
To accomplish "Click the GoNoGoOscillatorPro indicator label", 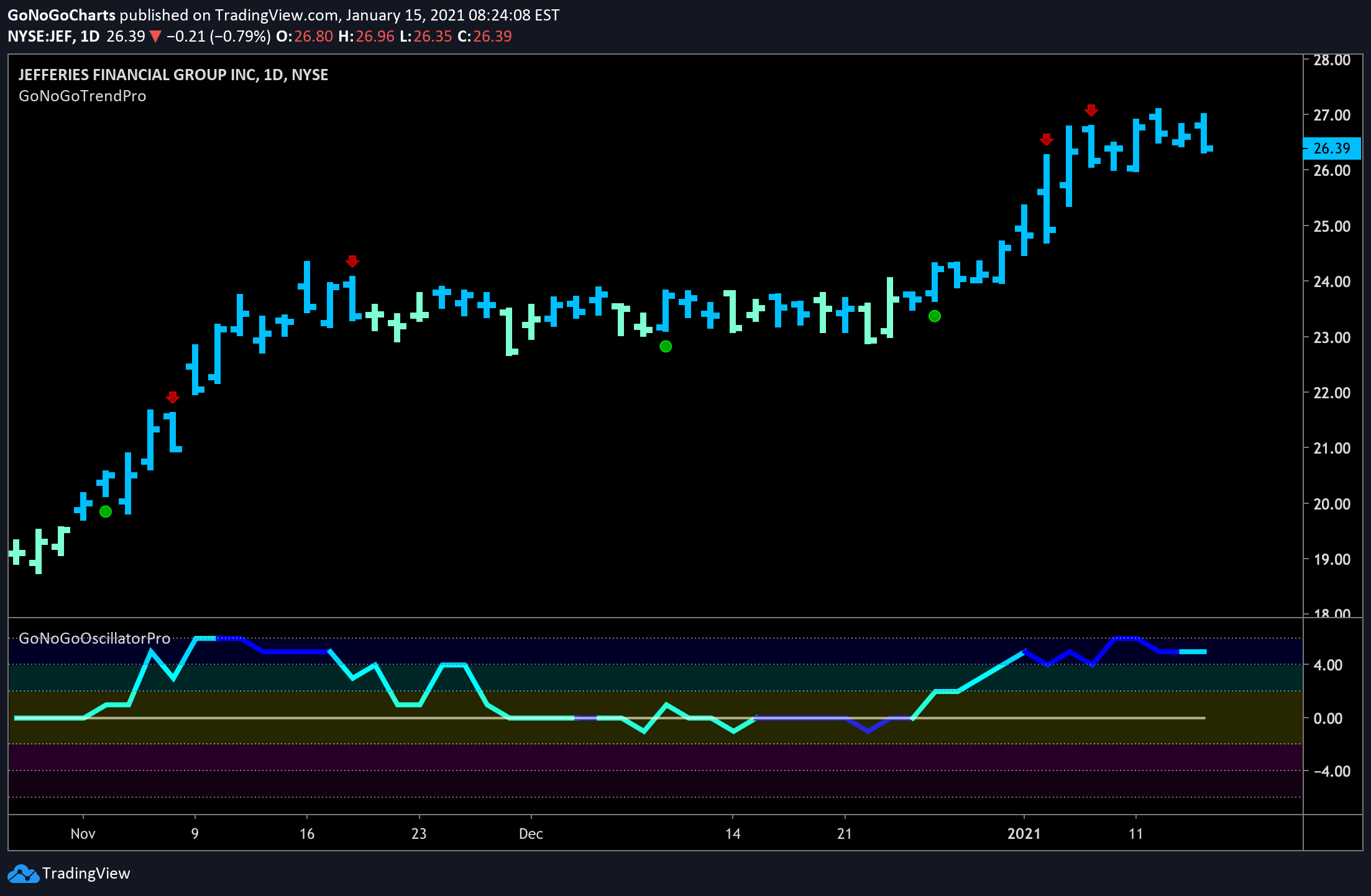I will coord(94,638).
